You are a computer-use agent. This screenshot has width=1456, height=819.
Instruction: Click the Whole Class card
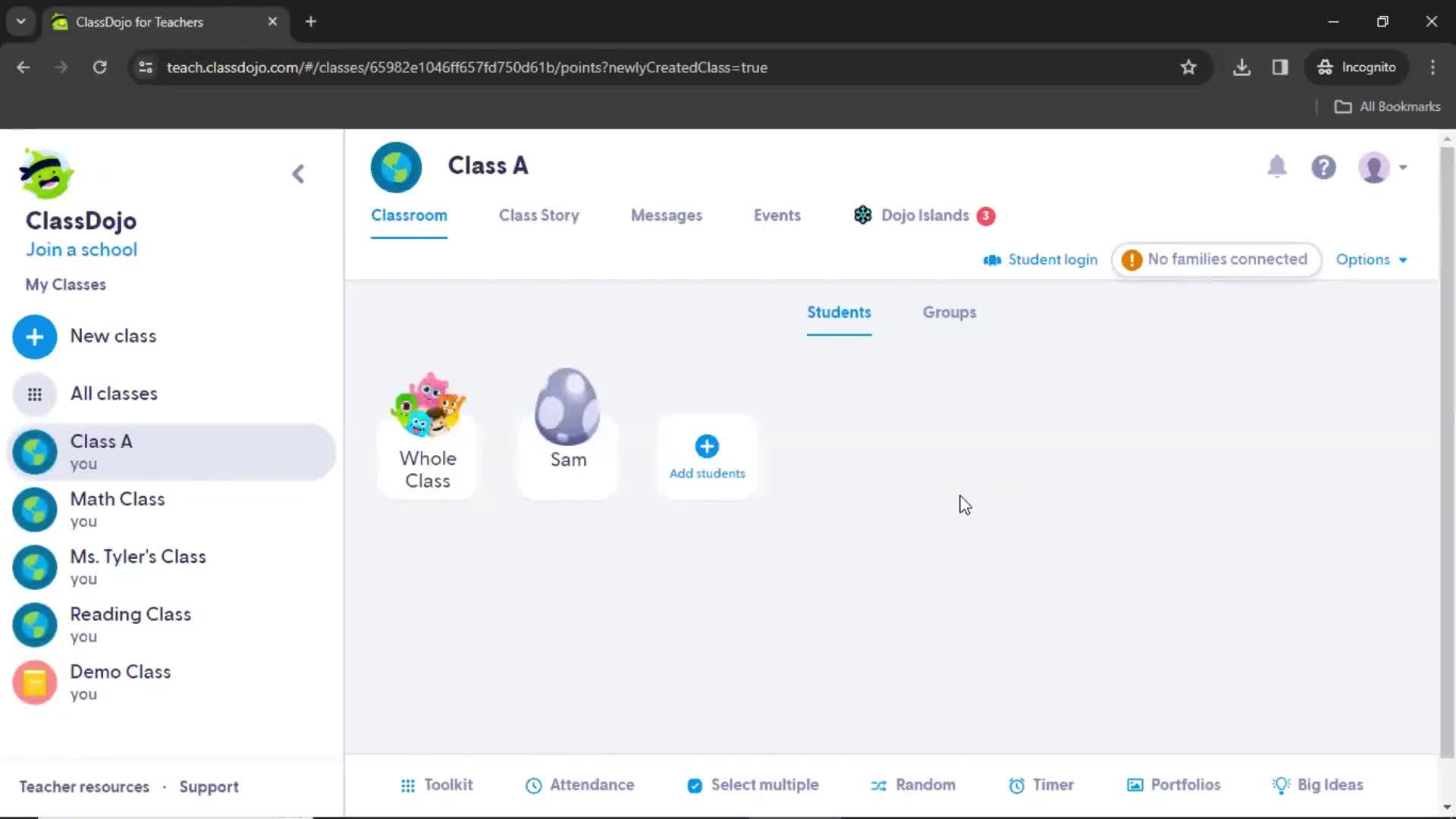[428, 435]
